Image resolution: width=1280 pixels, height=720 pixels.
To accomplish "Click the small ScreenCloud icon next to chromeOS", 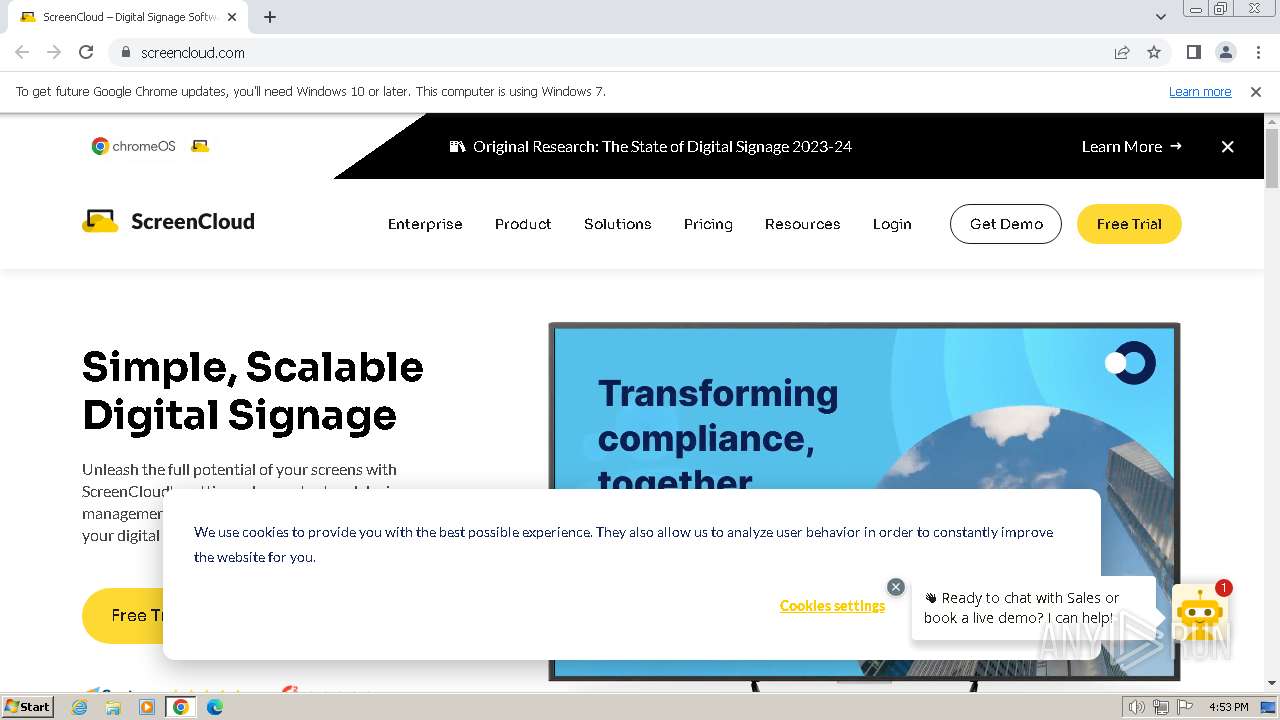I will point(200,146).
